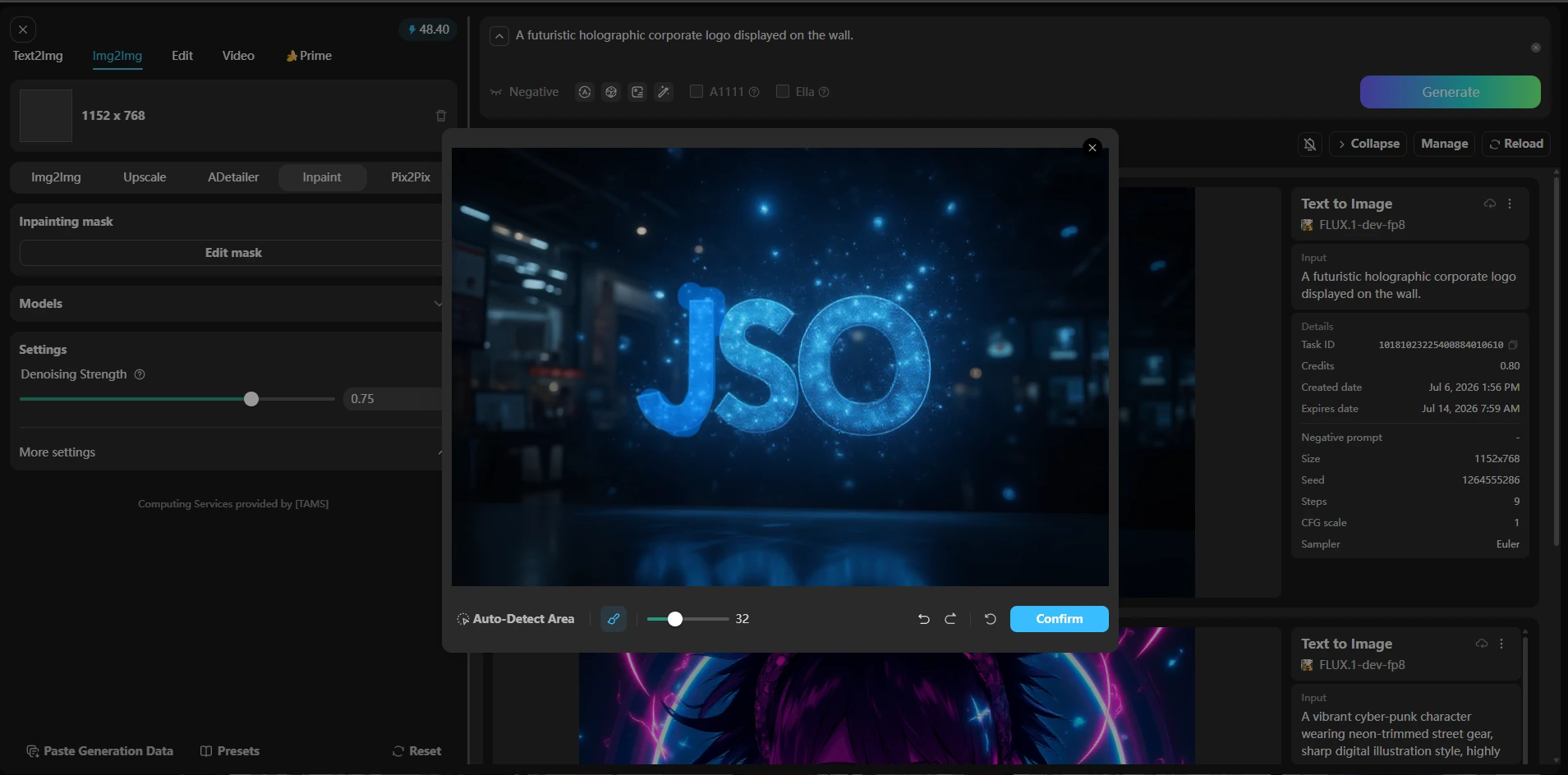Click the undo arrow in mask editor
Viewport: 1568px width, 775px height.
924,619
